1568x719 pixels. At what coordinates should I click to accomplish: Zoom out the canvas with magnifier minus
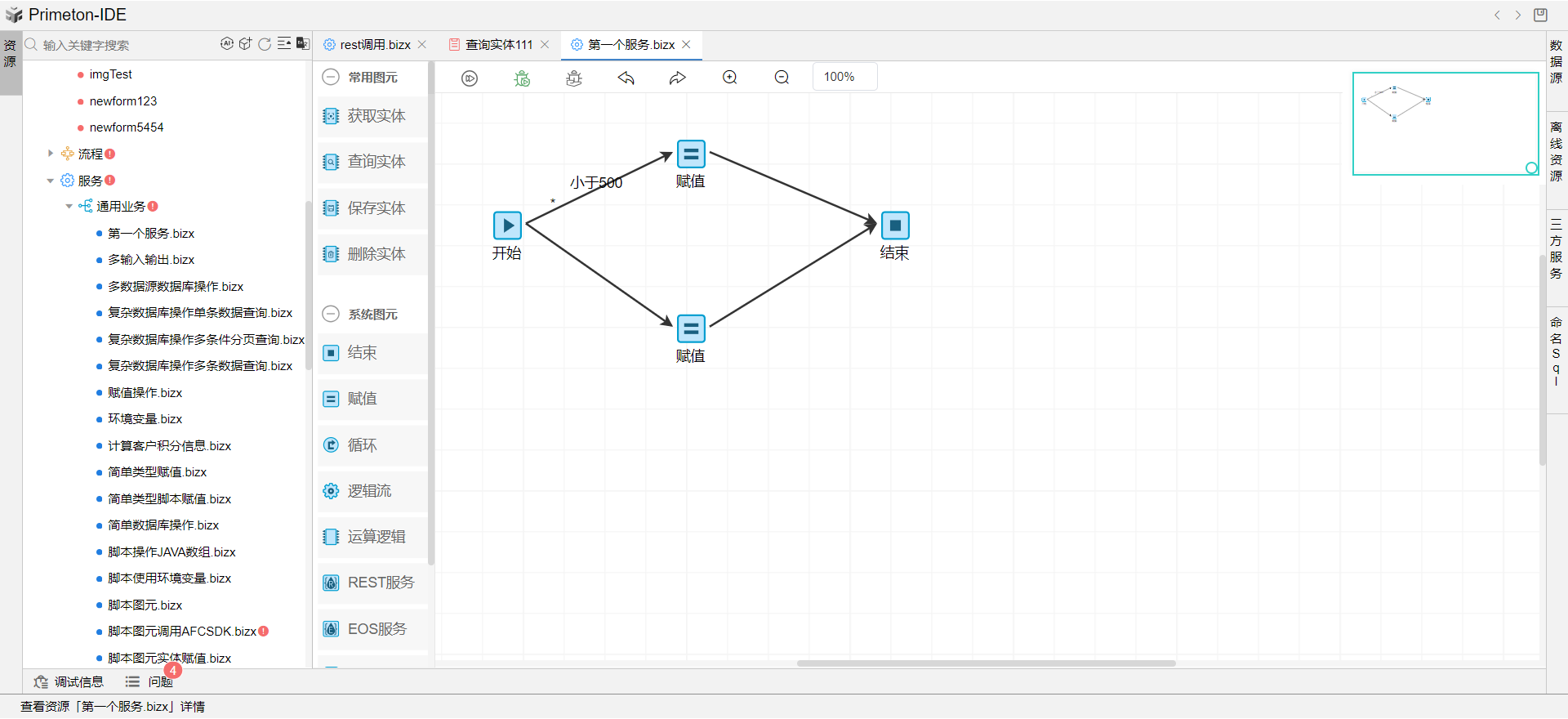782,78
